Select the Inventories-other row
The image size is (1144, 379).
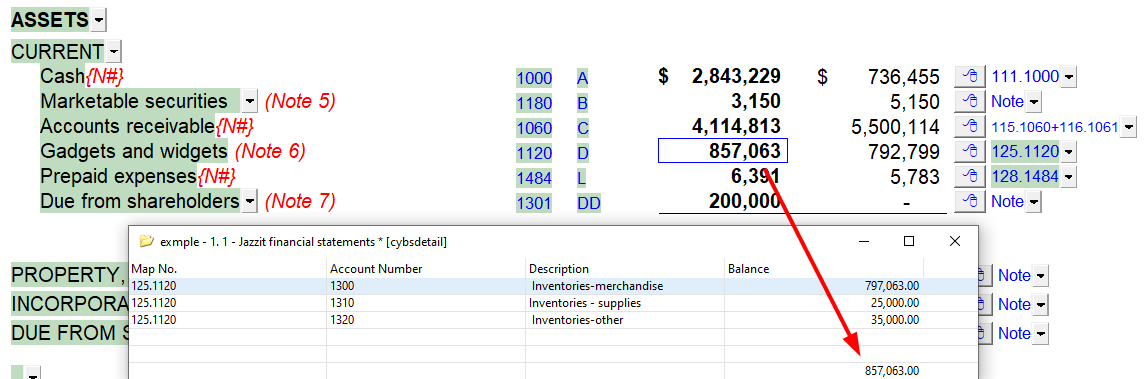[552, 320]
